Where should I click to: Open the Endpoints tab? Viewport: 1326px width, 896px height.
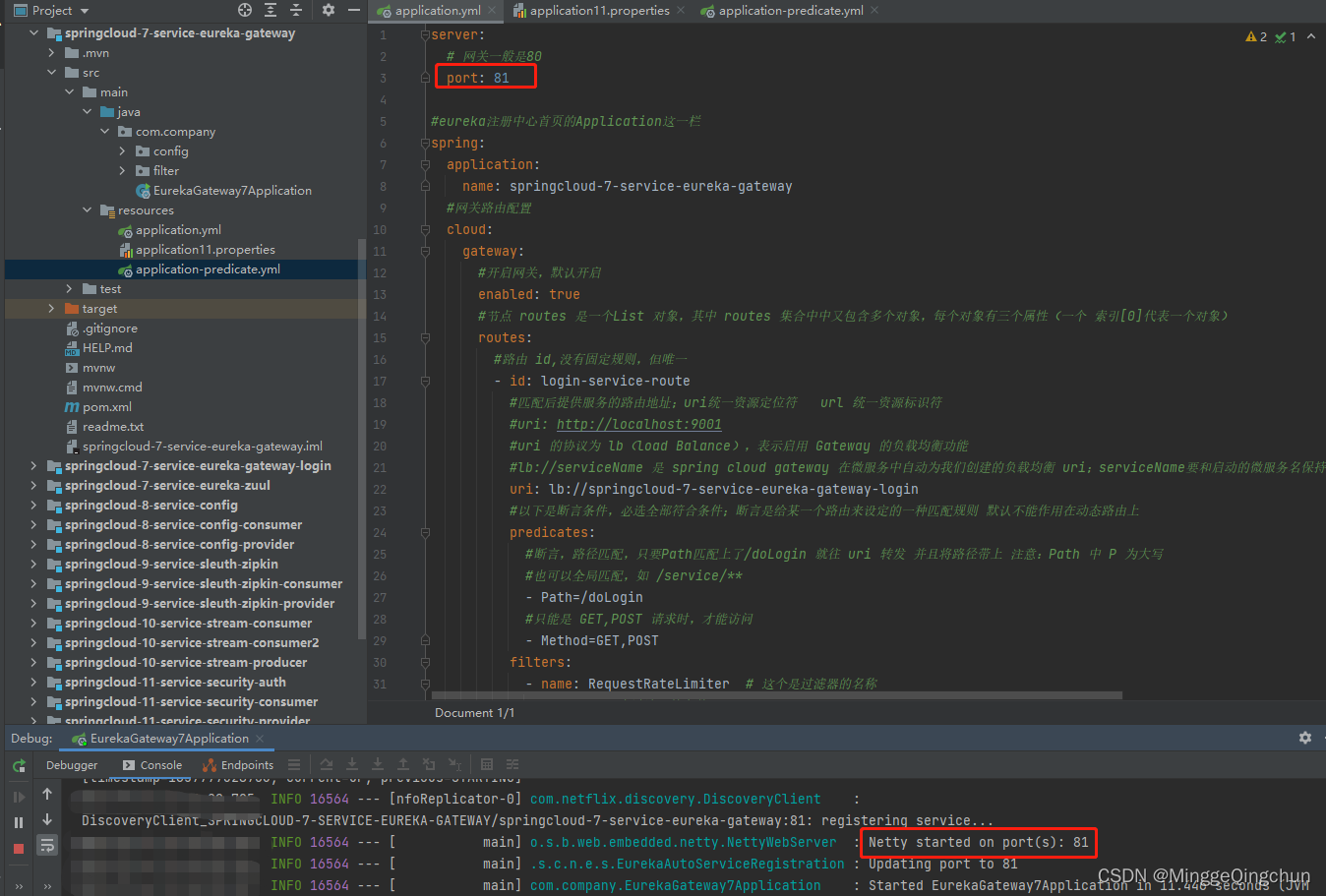(x=238, y=765)
